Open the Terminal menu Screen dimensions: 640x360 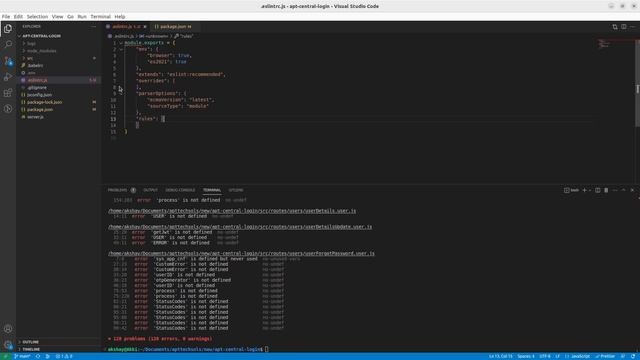tap(100, 17)
